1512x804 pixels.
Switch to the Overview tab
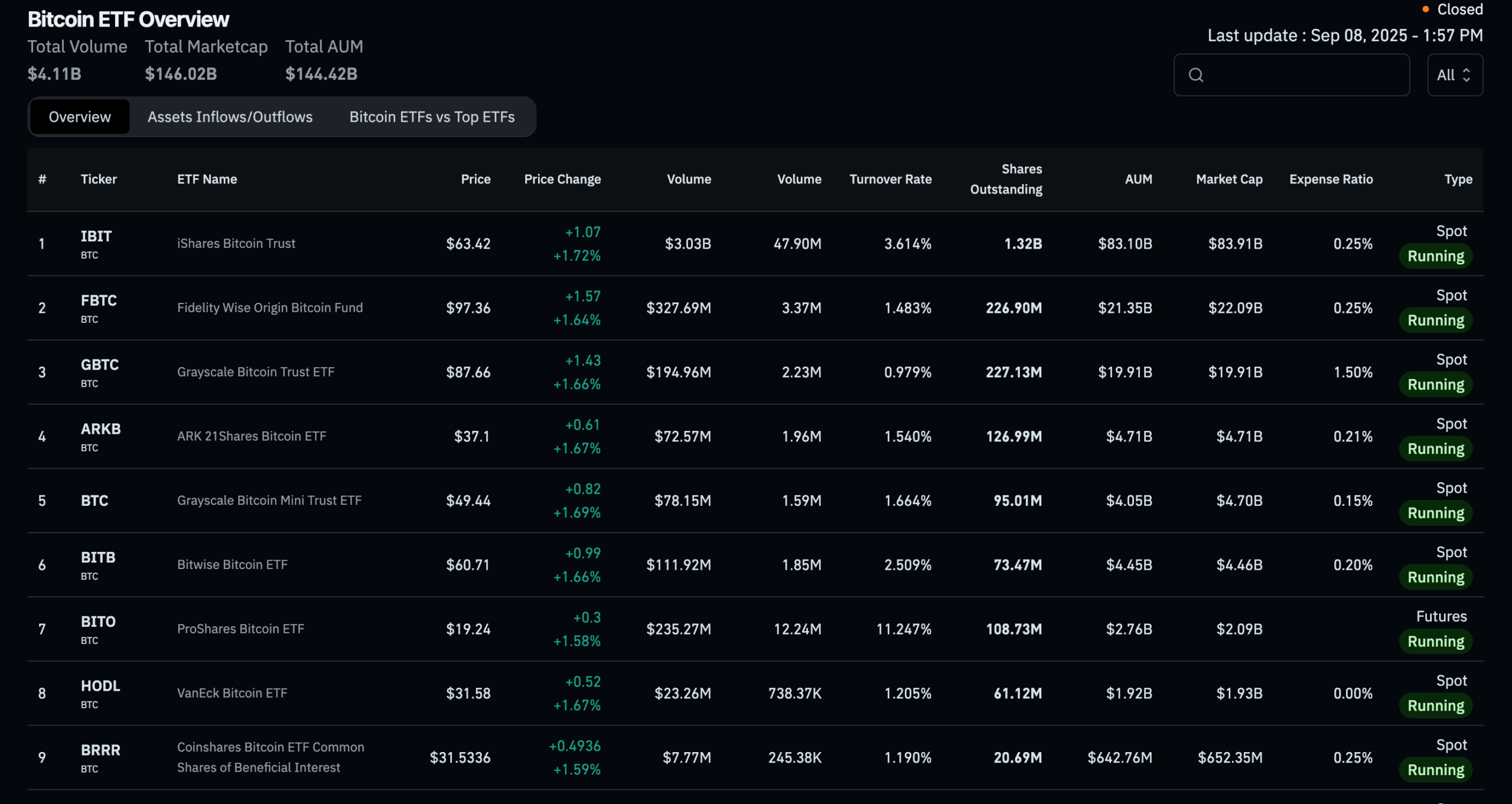pos(80,117)
